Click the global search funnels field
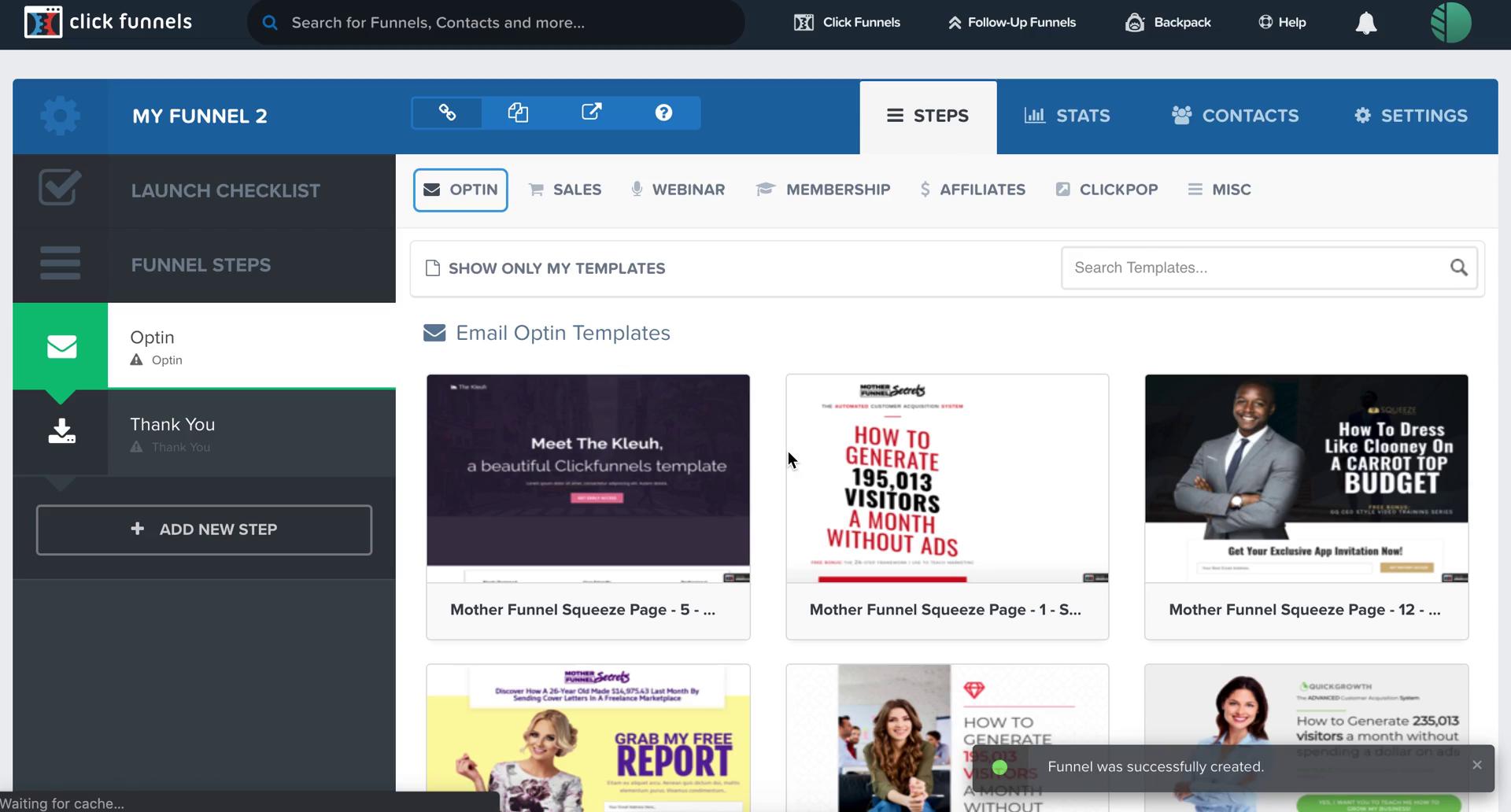 pyautogui.click(x=496, y=23)
